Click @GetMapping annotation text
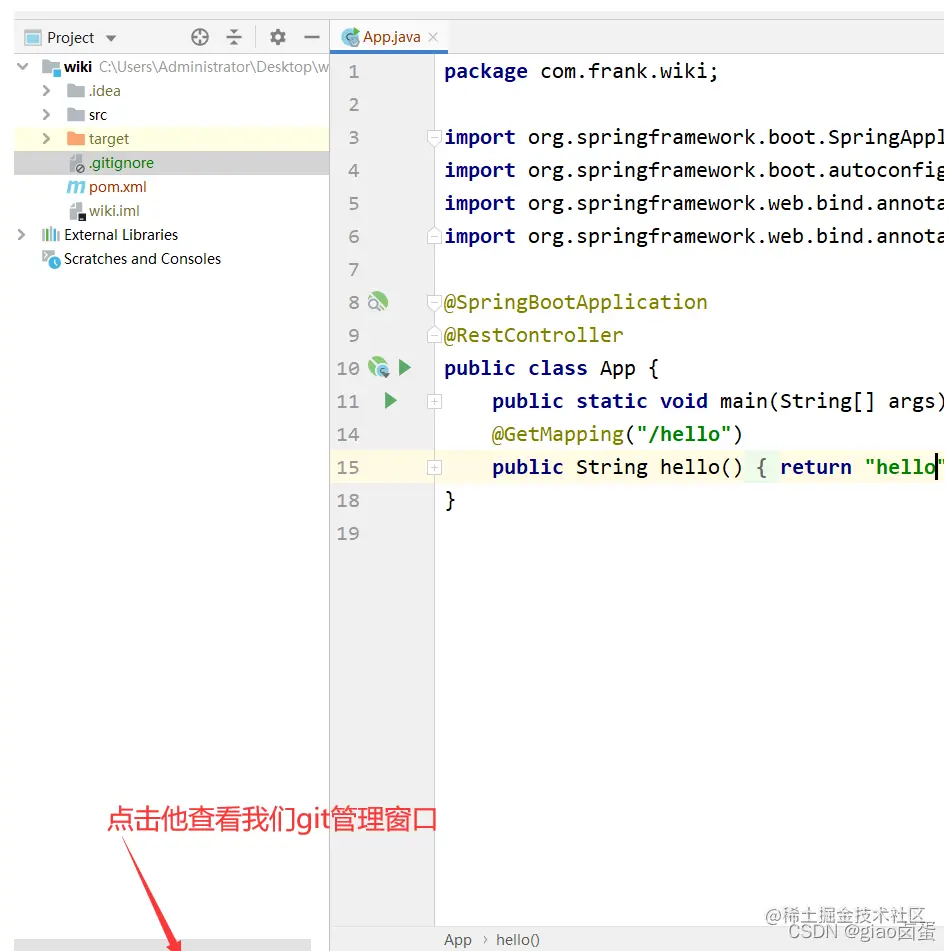 click(557, 434)
